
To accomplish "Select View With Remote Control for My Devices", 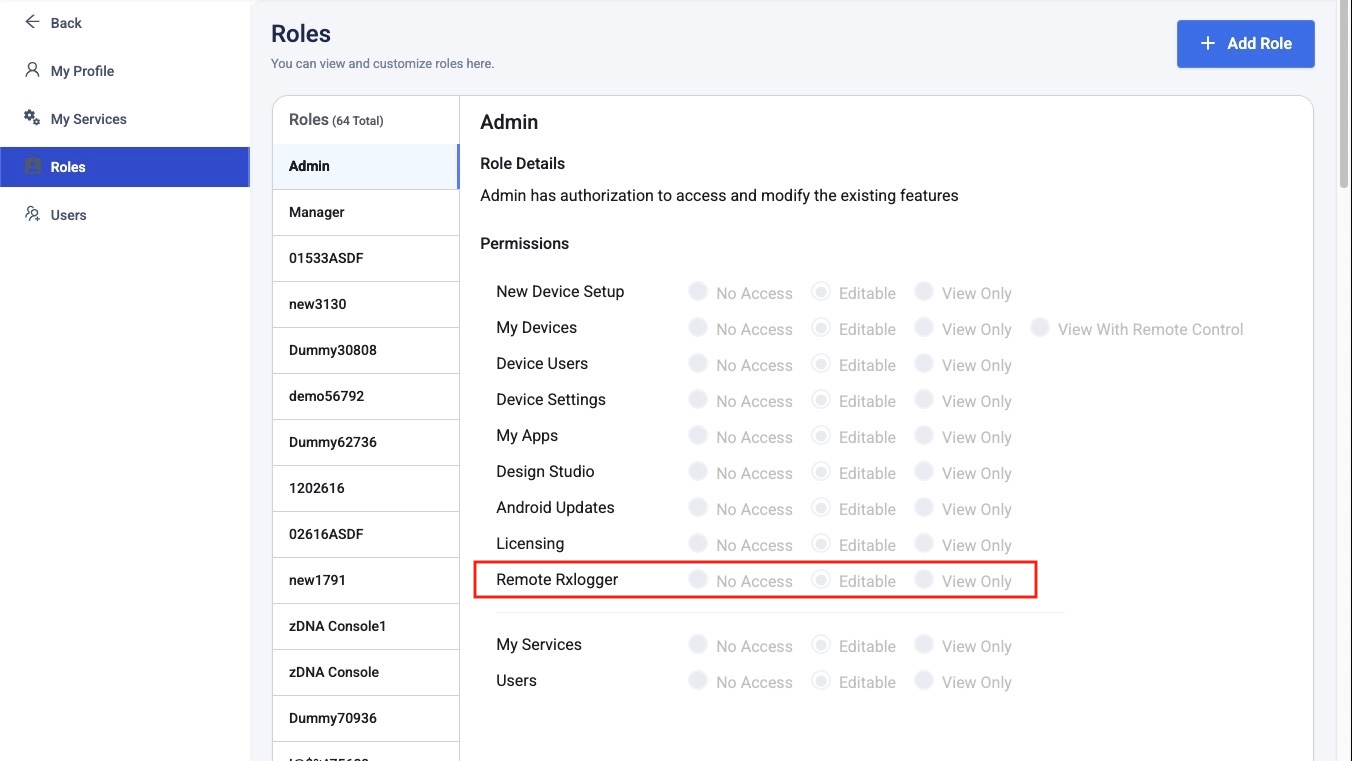I will (1040, 328).
